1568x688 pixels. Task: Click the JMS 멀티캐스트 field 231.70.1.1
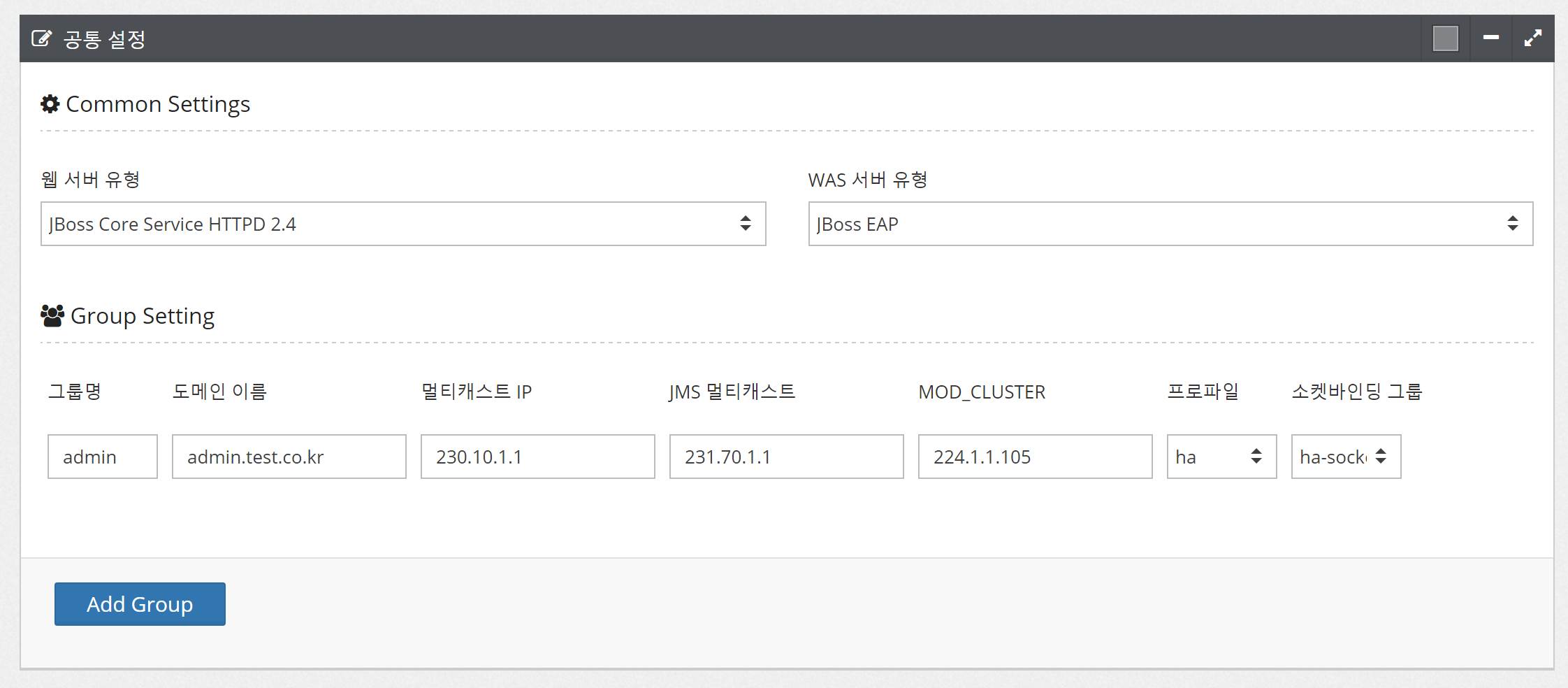786,457
